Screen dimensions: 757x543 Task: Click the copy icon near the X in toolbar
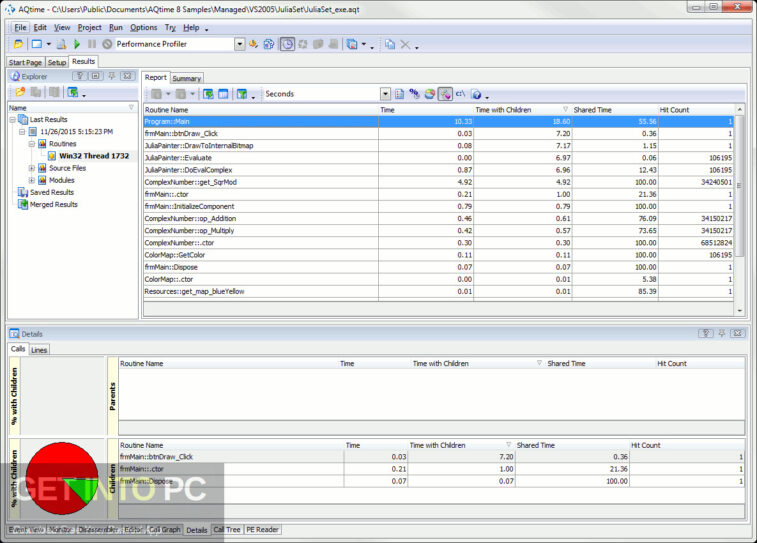(x=390, y=44)
